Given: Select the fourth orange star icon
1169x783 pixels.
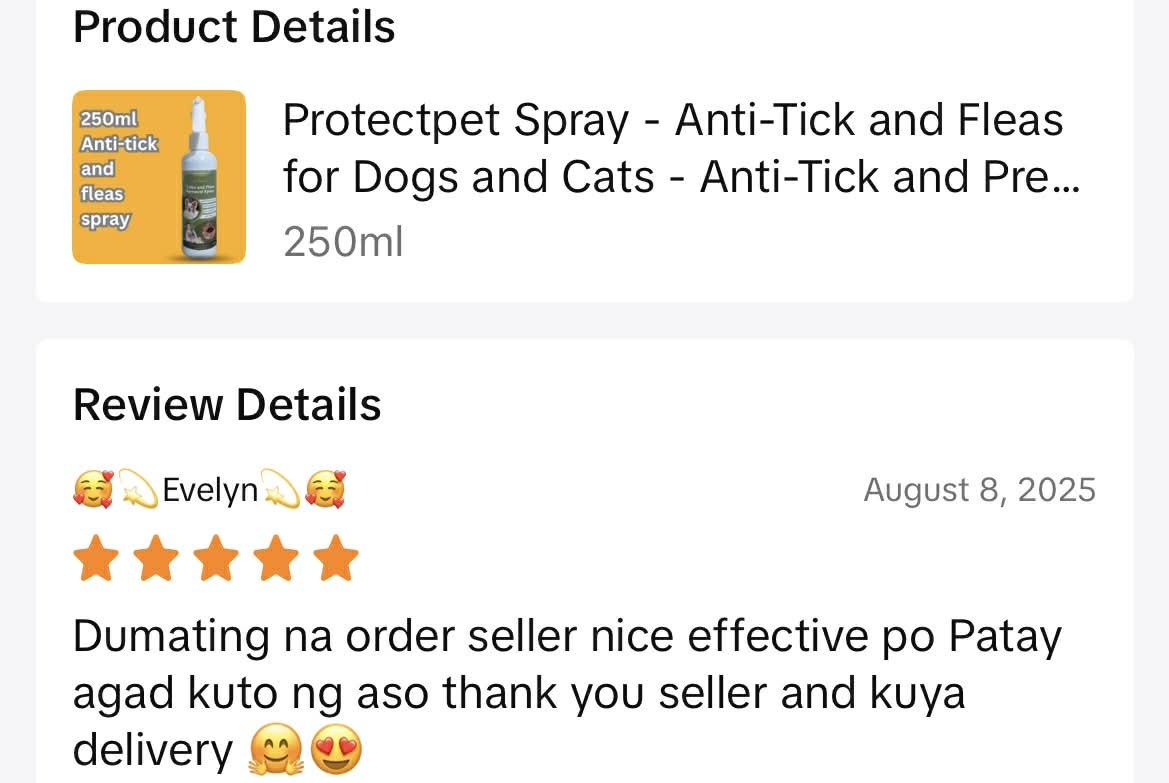Looking at the screenshot, I should (x=276, y=558).
